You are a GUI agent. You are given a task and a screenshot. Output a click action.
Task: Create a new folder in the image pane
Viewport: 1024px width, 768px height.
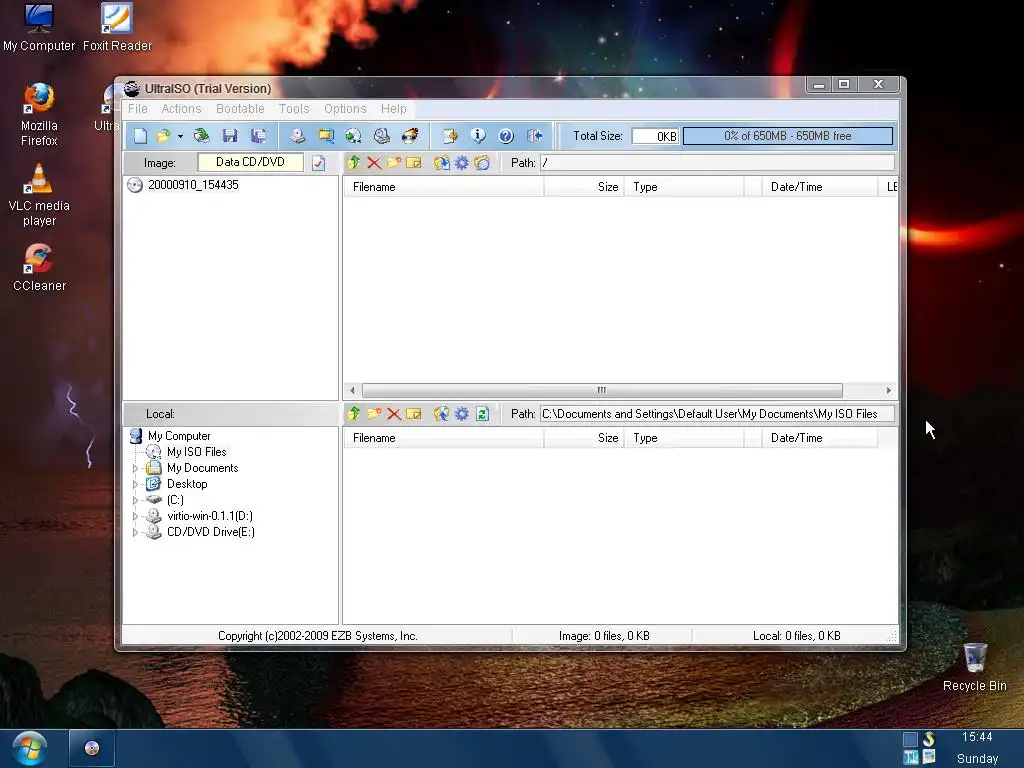(394, 163)
